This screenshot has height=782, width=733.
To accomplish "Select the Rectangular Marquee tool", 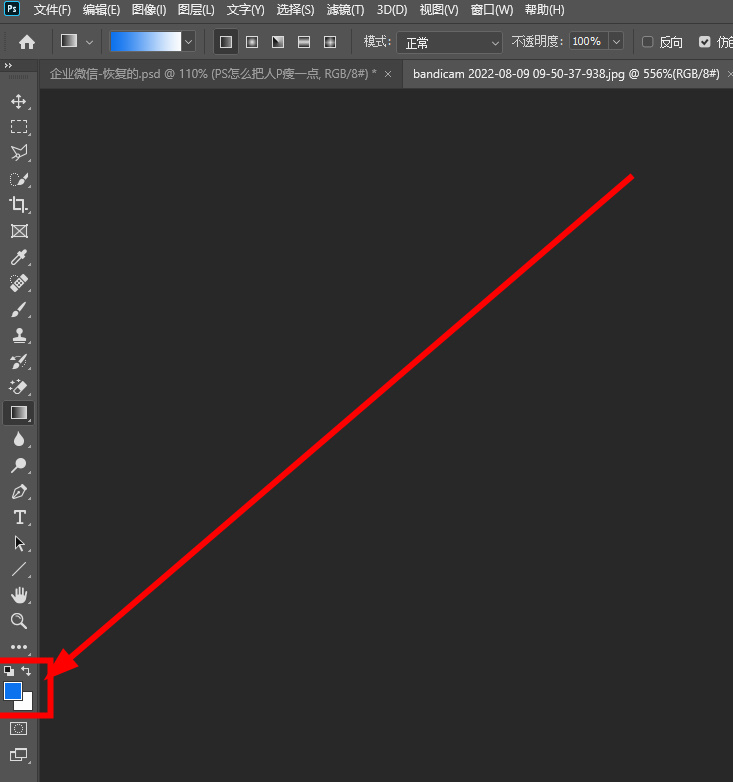I will point(18,127).
